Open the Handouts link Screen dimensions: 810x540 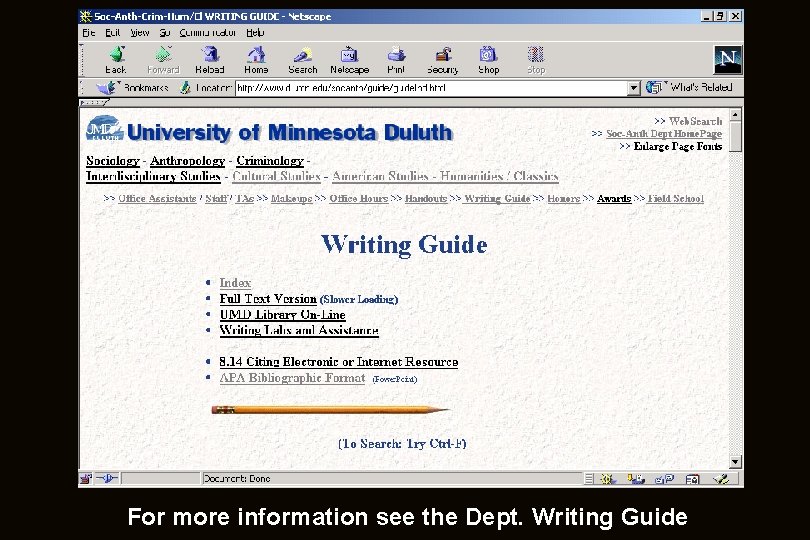[426, 199]
